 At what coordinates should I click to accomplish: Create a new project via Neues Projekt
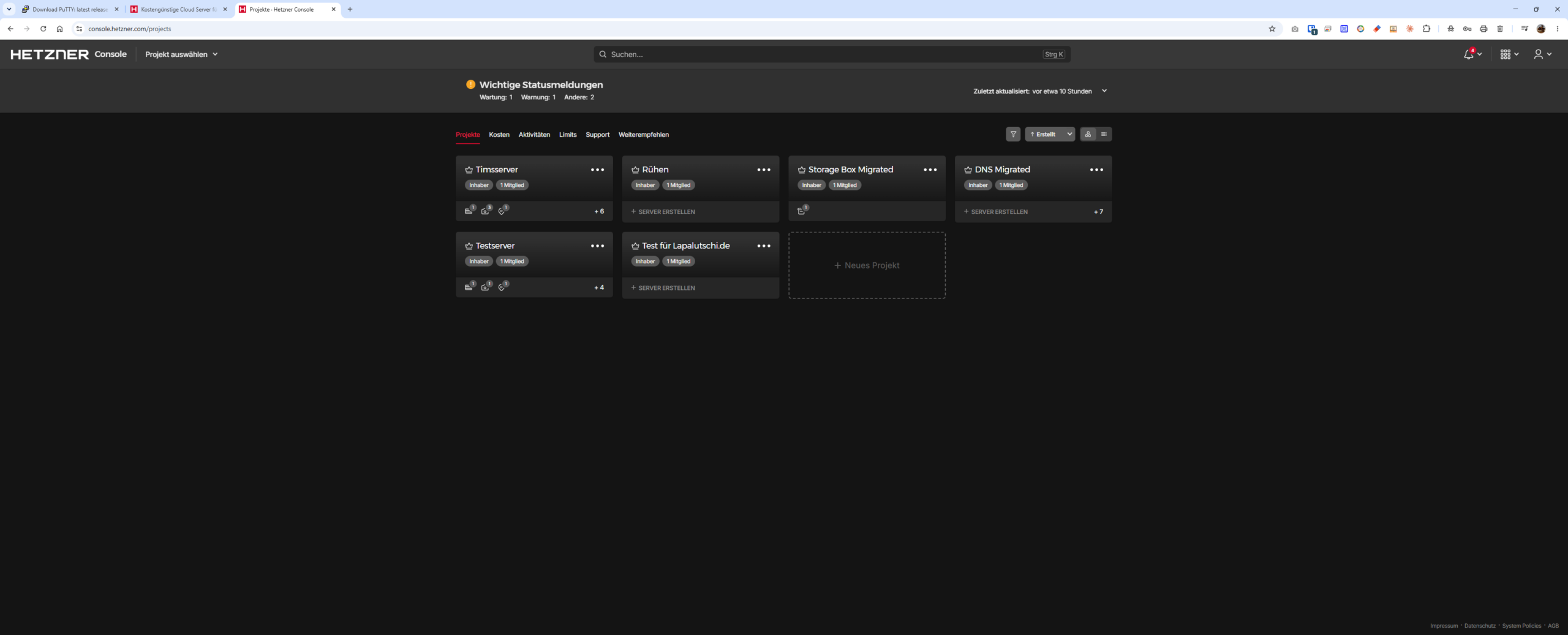(867, 265)
